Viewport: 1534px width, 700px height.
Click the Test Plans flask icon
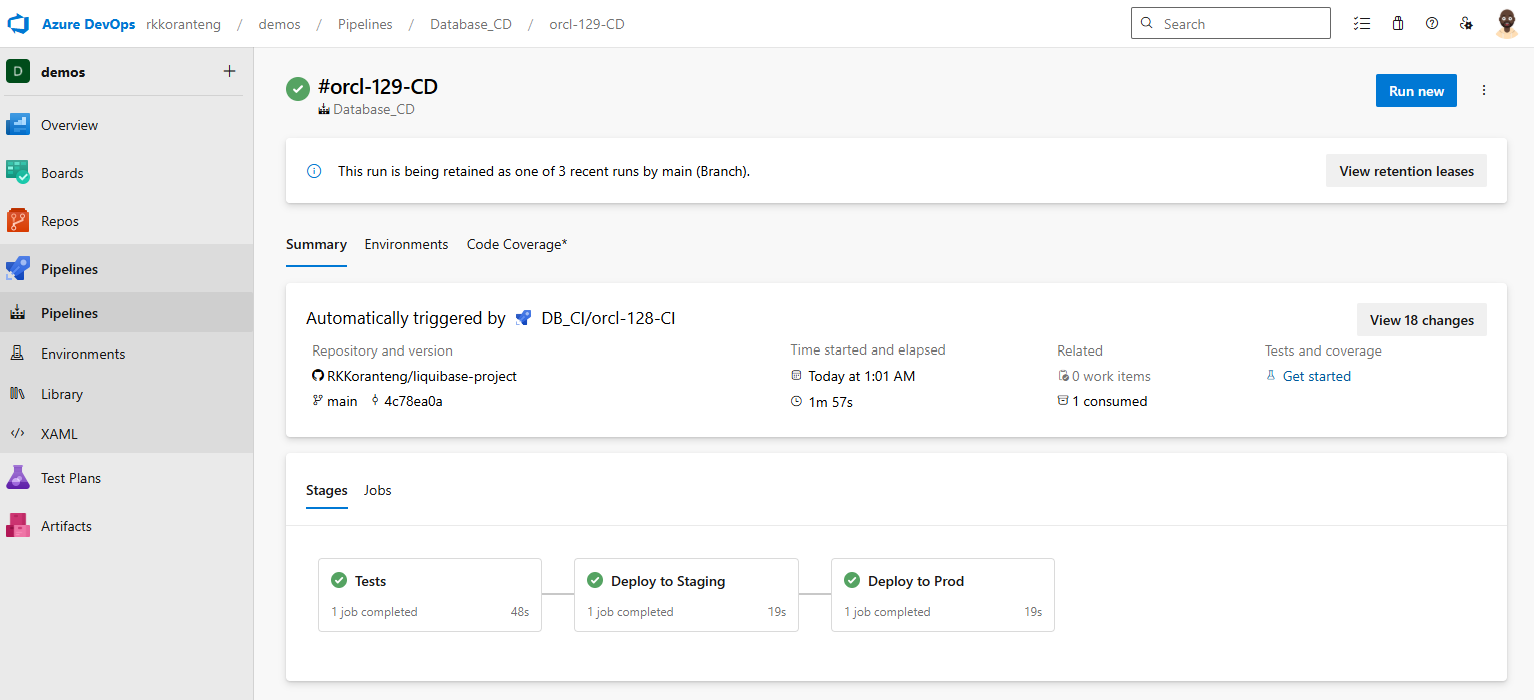pos(18,478)
